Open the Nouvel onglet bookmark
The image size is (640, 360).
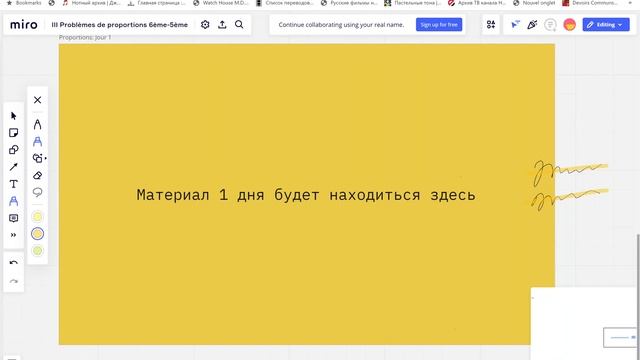534,3
